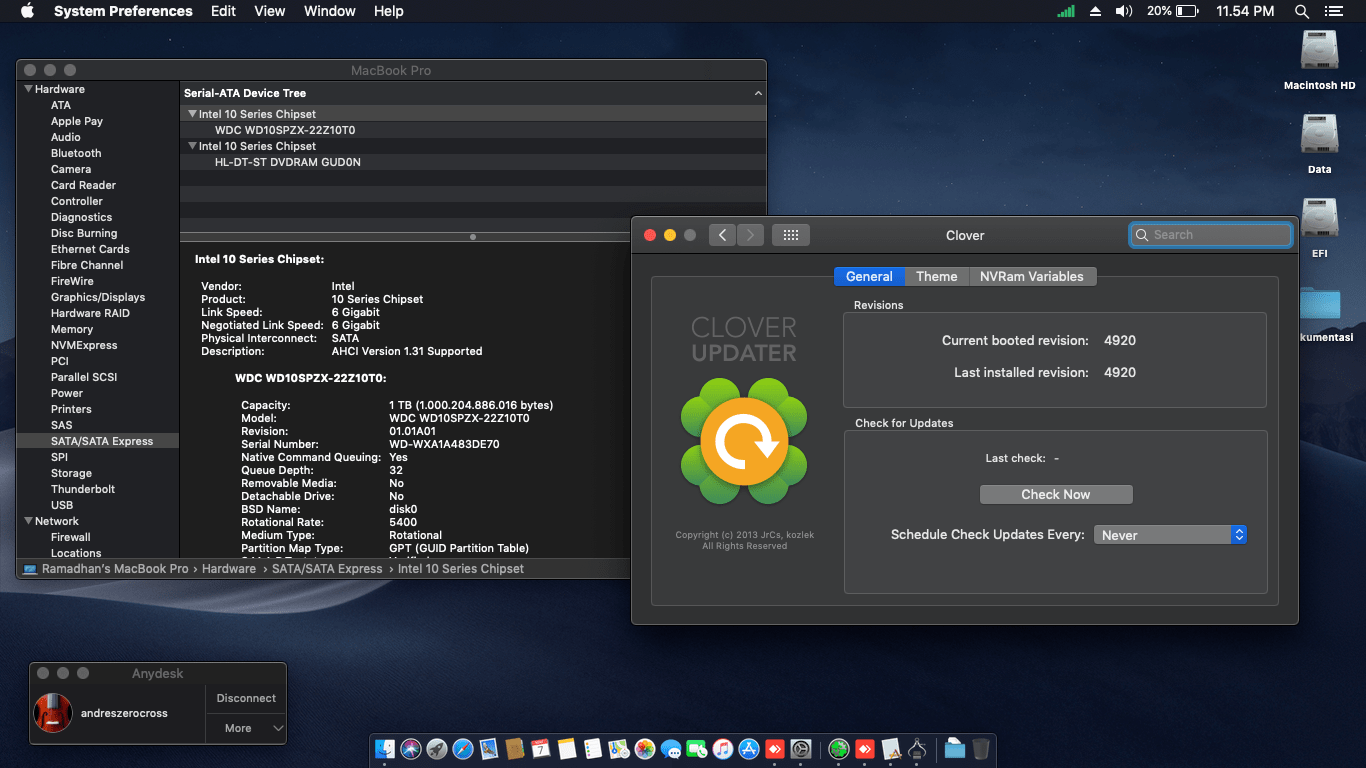This screenshot has height=768, width=1366.
Task: Select Ethernet Cards in sidebar
Action: (90, 249)
